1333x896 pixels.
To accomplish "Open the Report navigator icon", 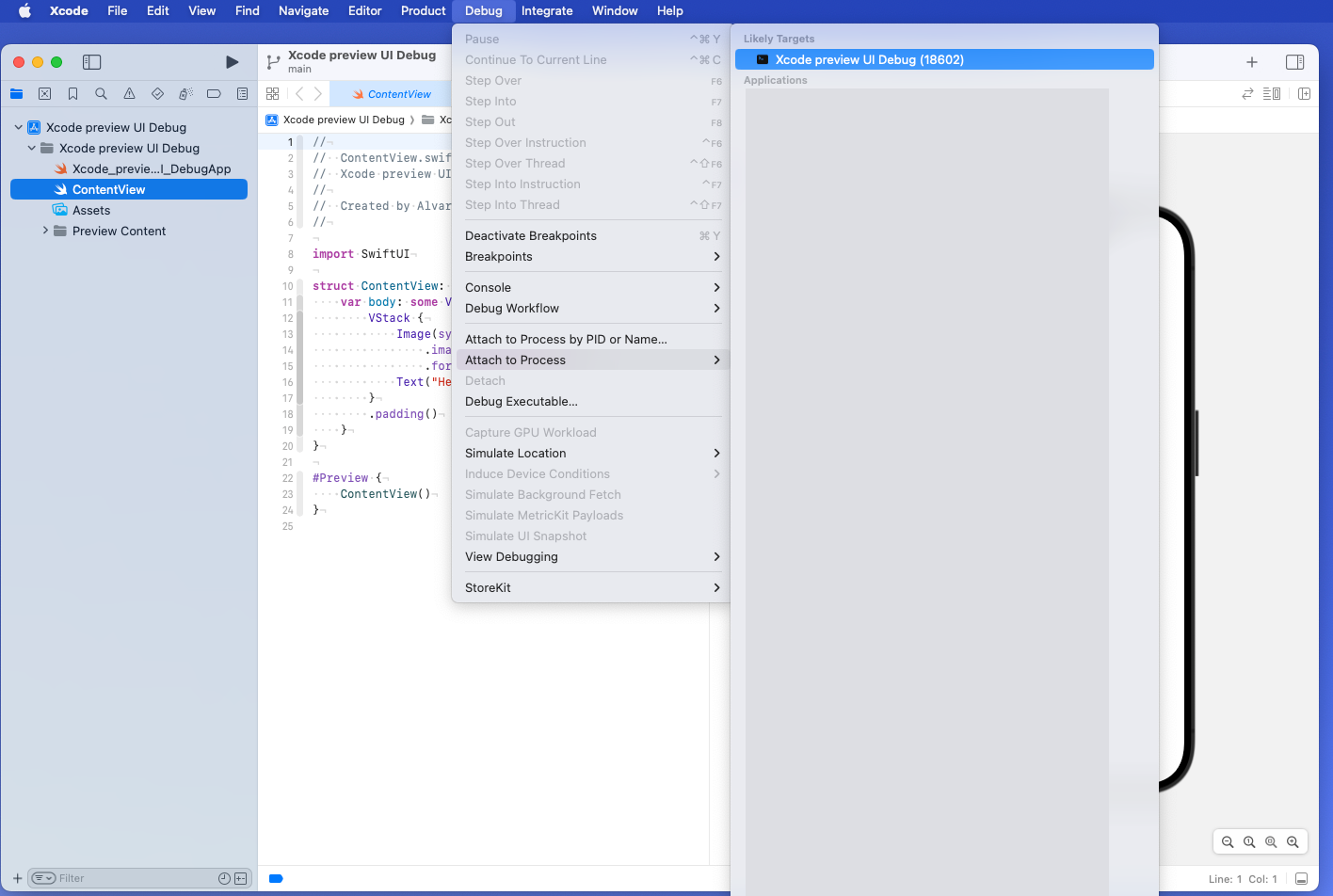I will (x=242, y=94).
